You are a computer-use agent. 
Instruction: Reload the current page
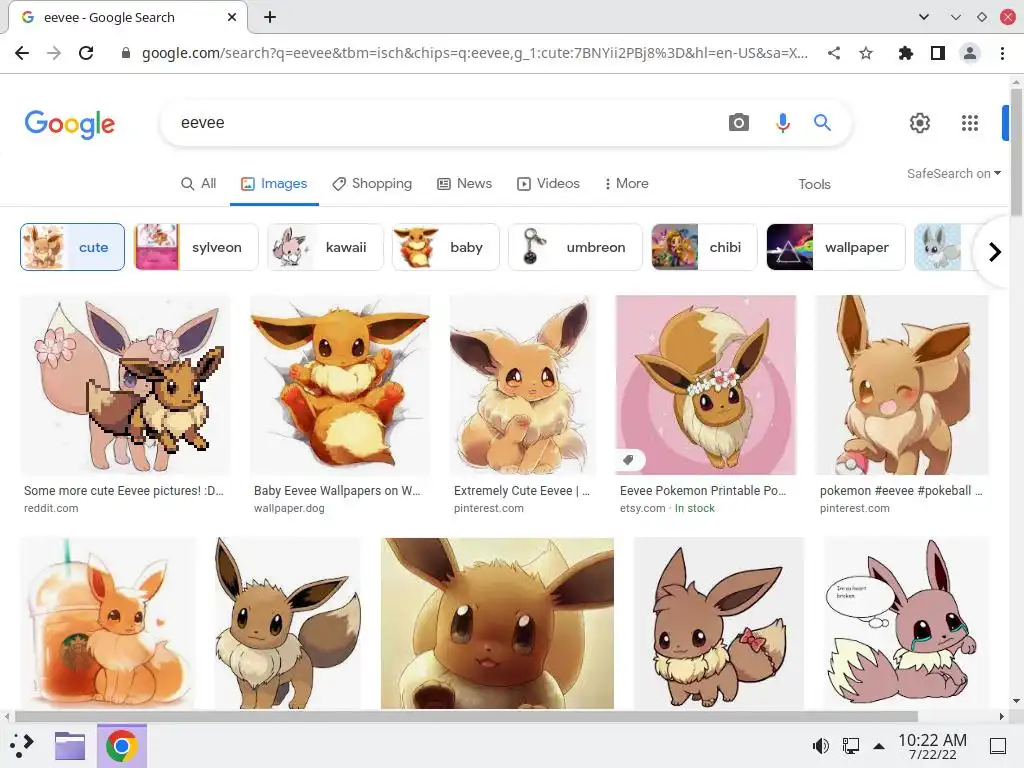86,53
